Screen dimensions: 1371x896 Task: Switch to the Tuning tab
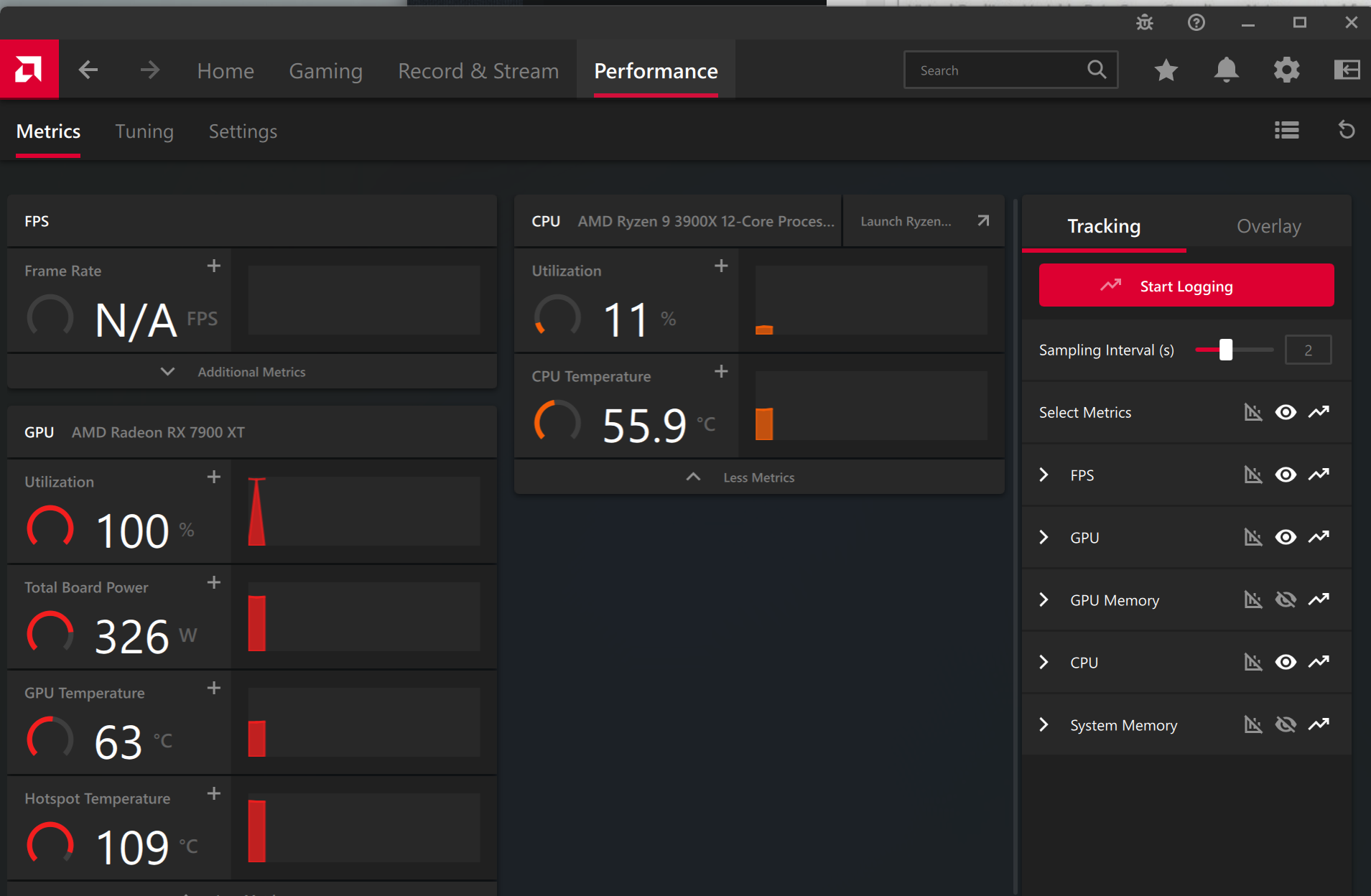click(x=144, y=131)
